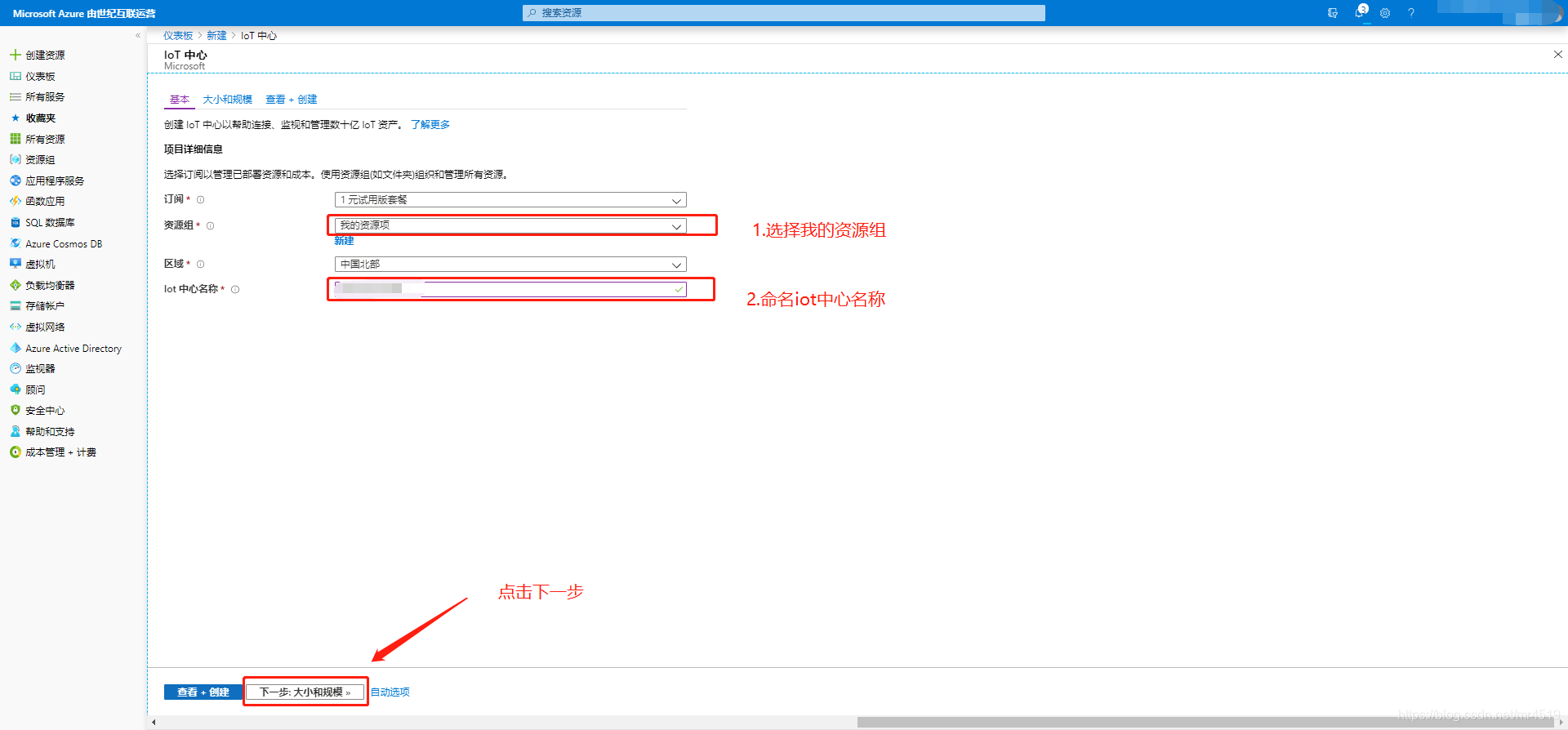
Task: Open App Services icon in sidebar
Action: (15, 180)
